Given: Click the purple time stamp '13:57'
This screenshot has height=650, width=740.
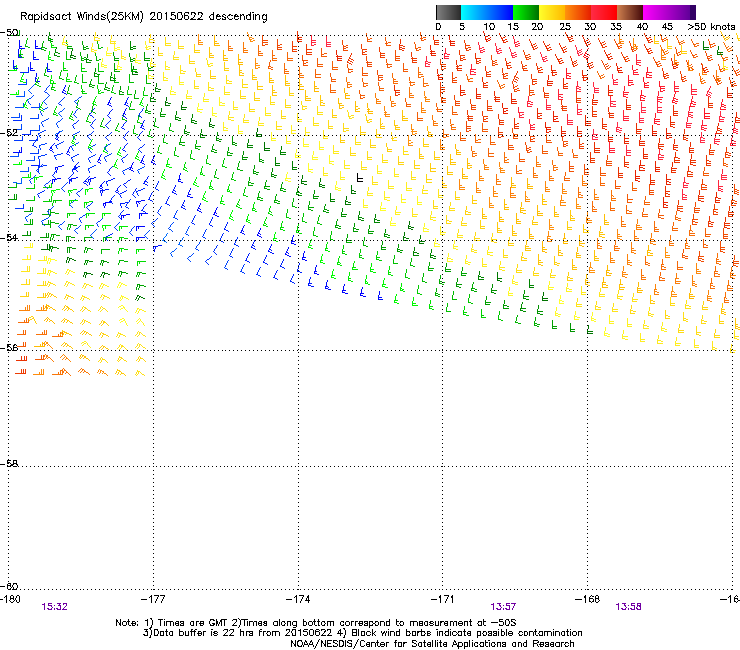Looking at the screenshot, I should coord(503,607).
